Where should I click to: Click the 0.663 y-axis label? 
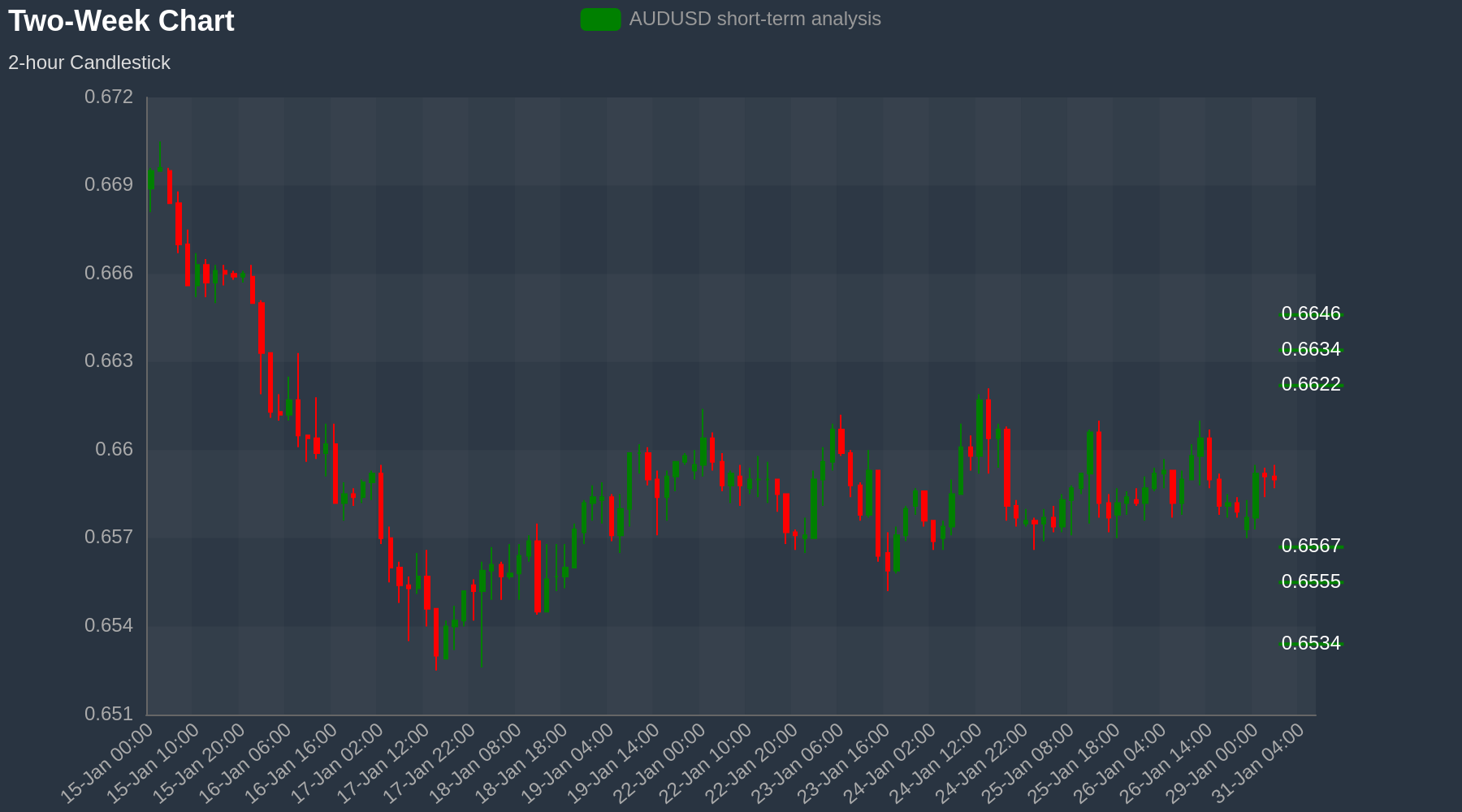click(109, 361)
